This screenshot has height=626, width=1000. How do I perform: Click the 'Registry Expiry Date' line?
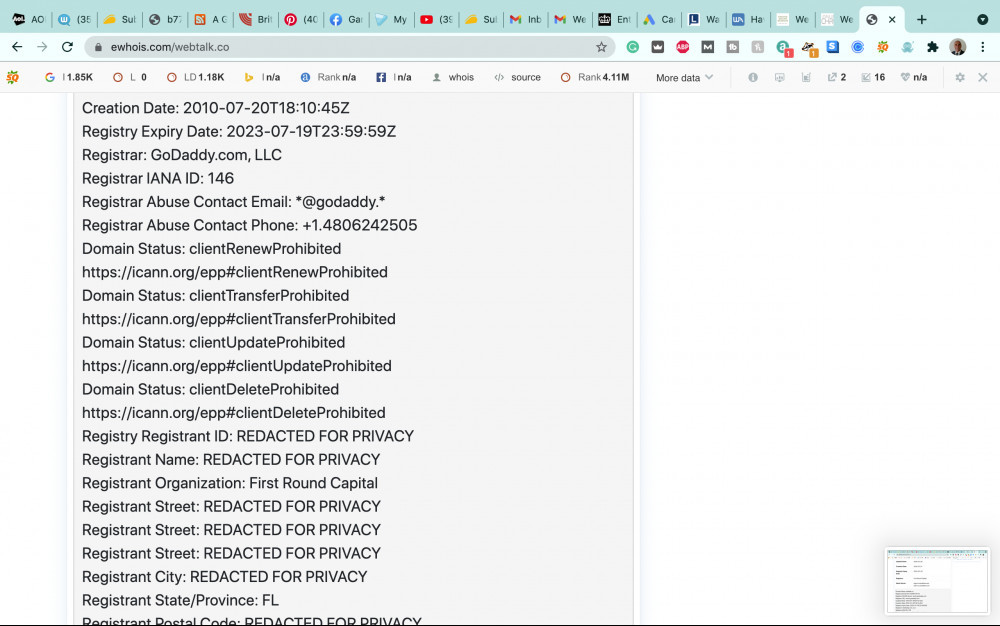pyautogui.click(x=239, y=131)
